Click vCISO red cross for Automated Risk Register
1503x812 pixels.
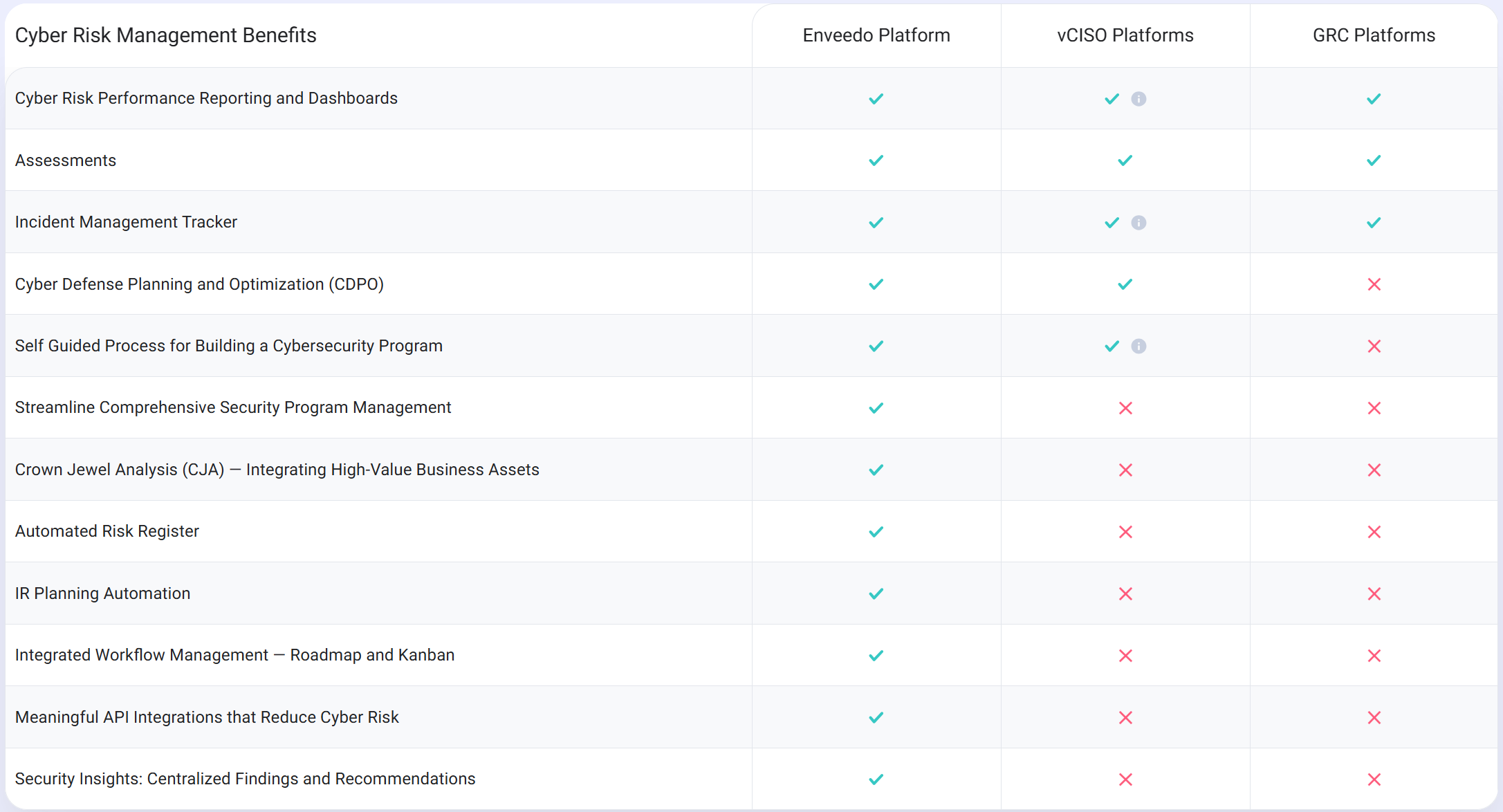[x=1125, y=532]
